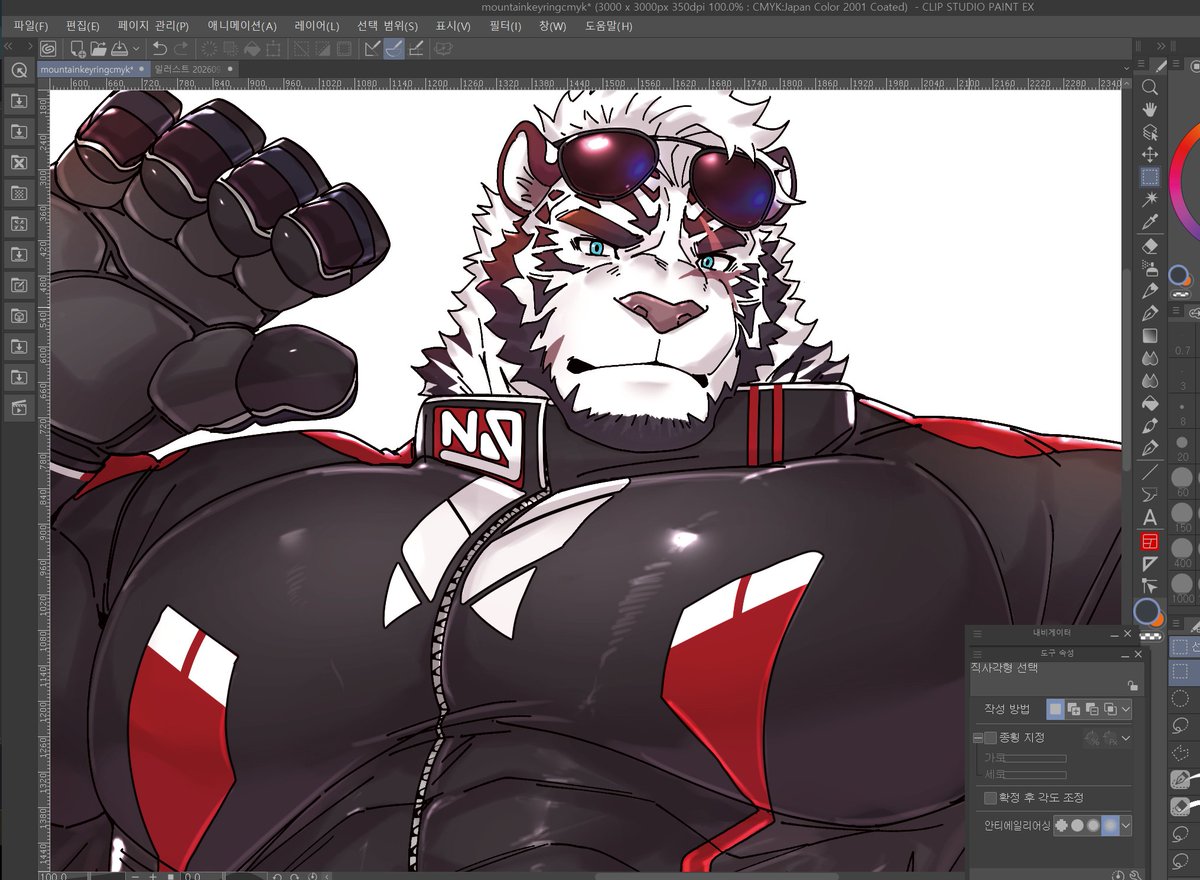Select the Eyedropper tool
This screenshot has height=880, width=1200.
tap(1150, 221)
